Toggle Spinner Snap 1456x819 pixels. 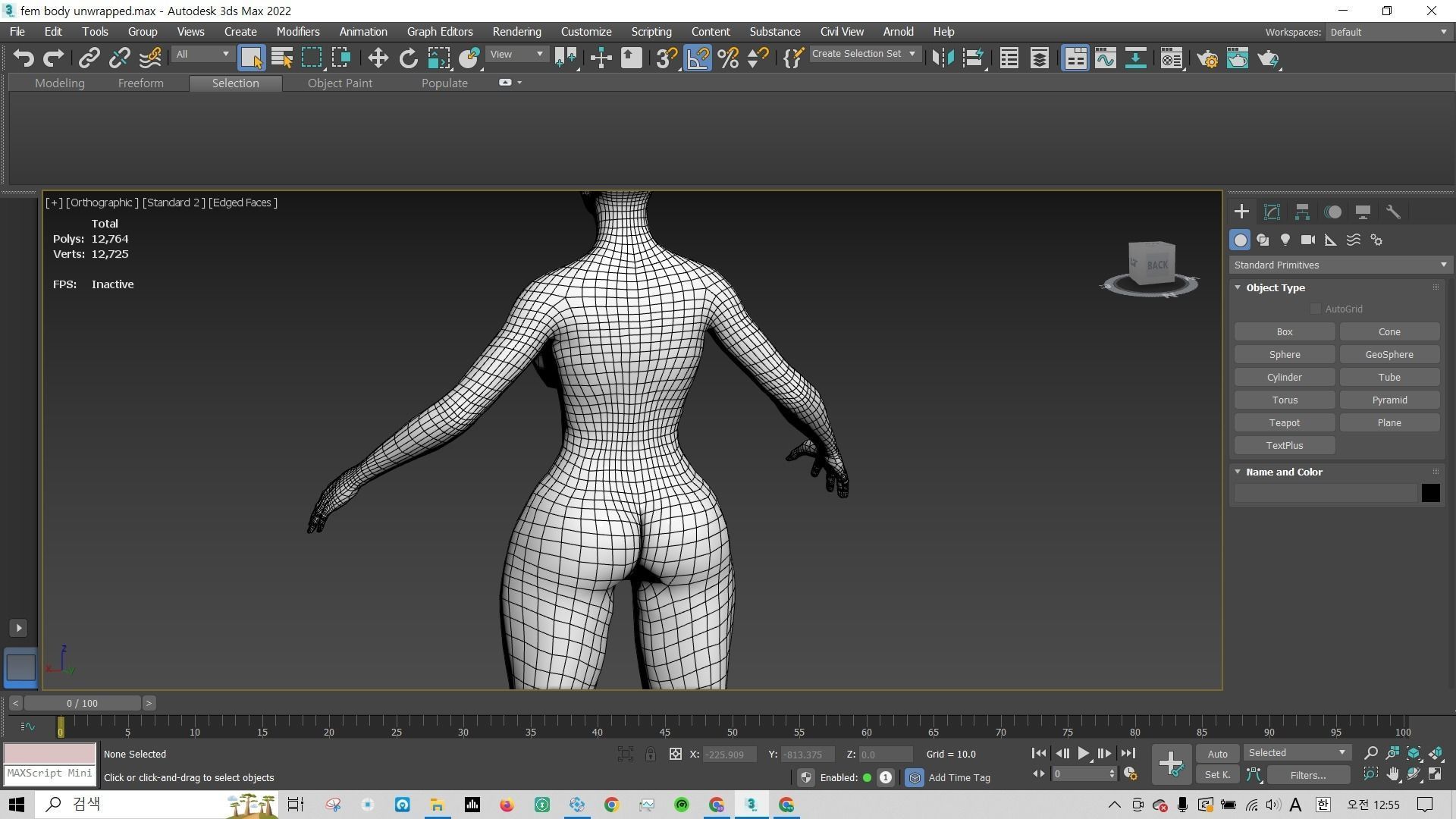758,58
